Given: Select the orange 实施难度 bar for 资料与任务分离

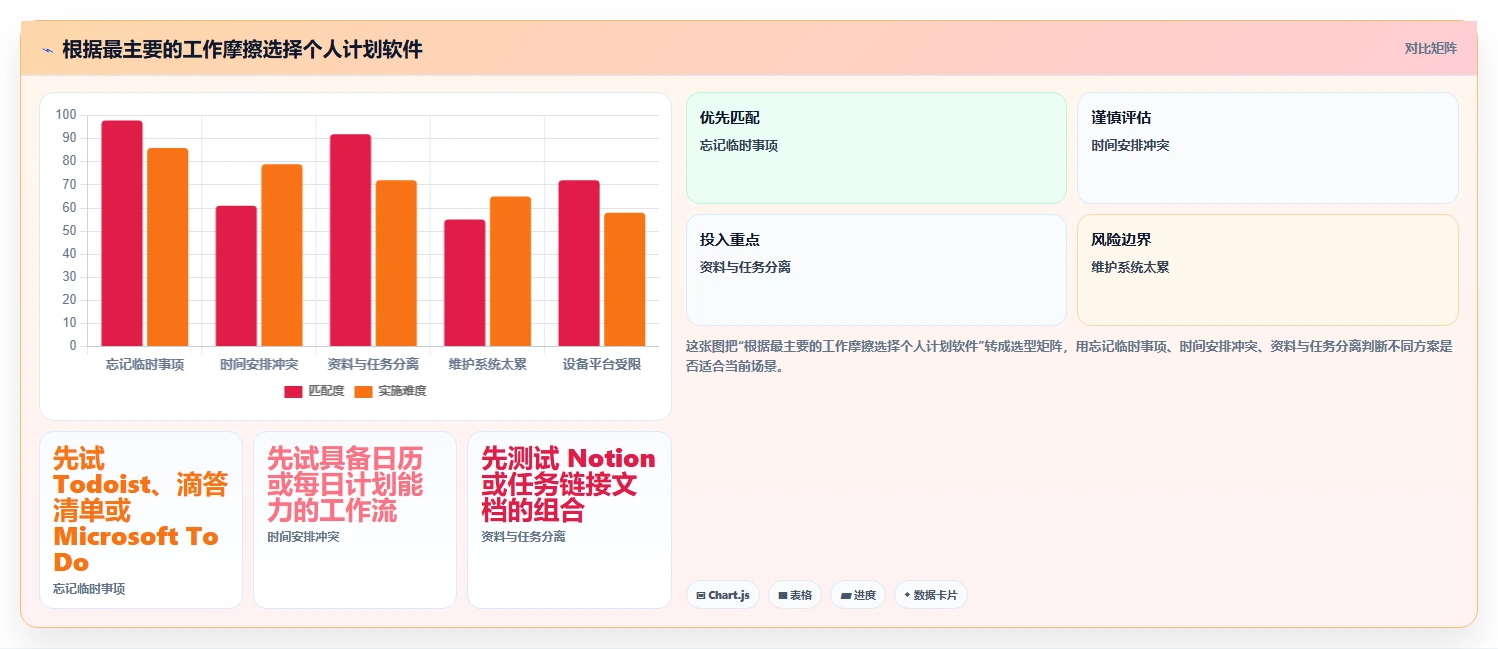Looking at the screenshot, I should point(396,263).
